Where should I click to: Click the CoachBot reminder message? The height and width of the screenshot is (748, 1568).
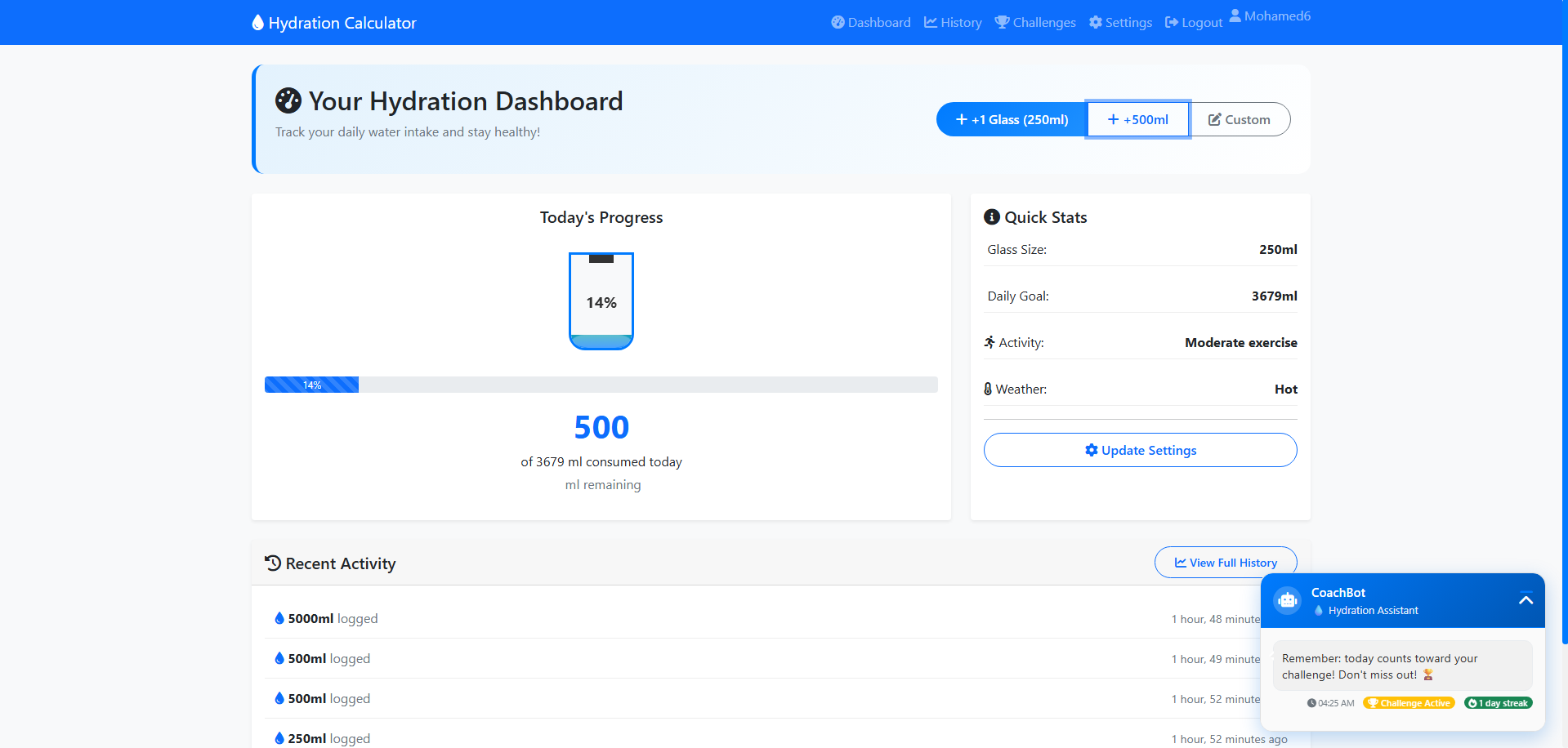pyautogui.click(x=1402, y=666)
